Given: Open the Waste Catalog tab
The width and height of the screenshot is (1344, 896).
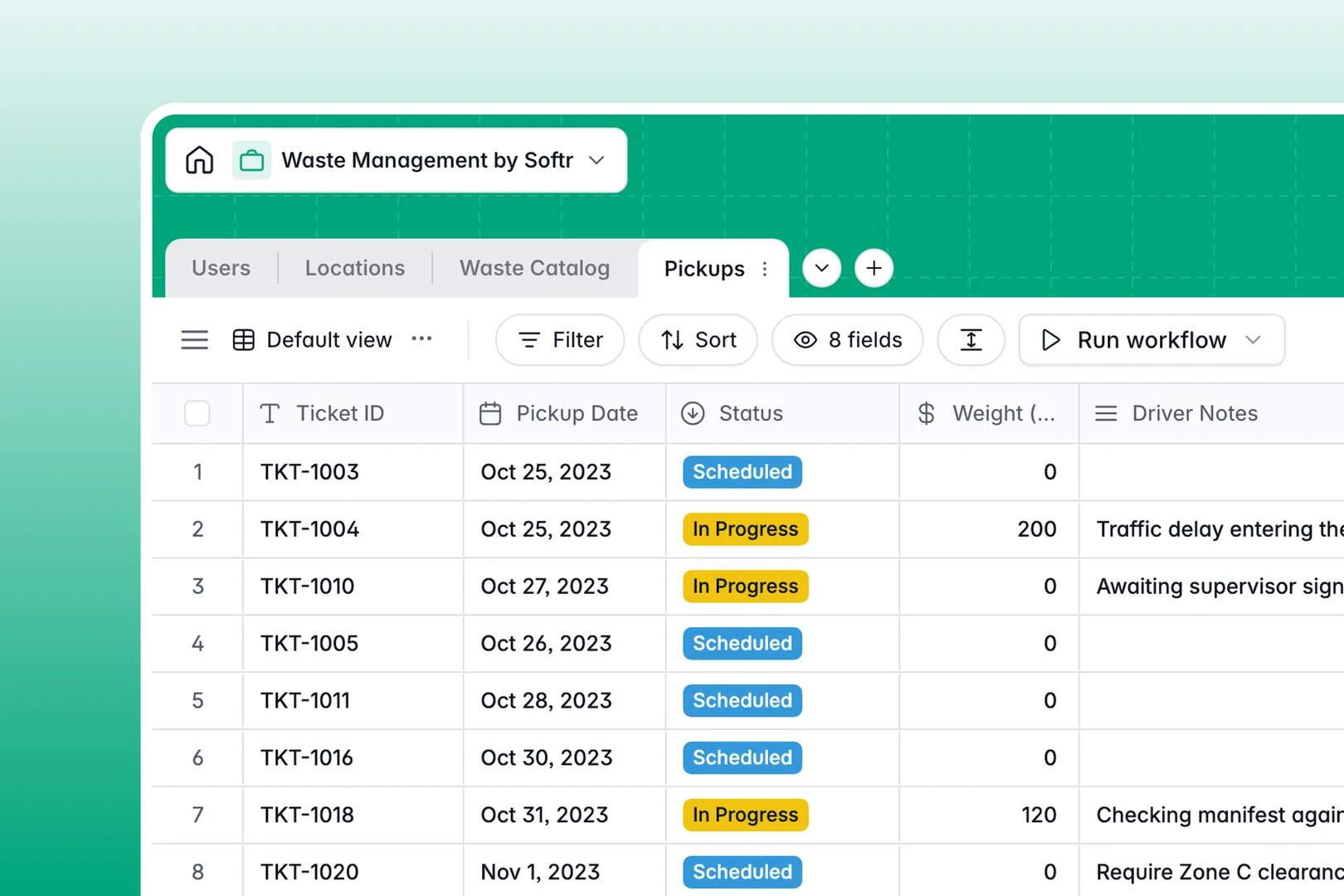Looking at the screenshot, I should click(x=535, y=268).
